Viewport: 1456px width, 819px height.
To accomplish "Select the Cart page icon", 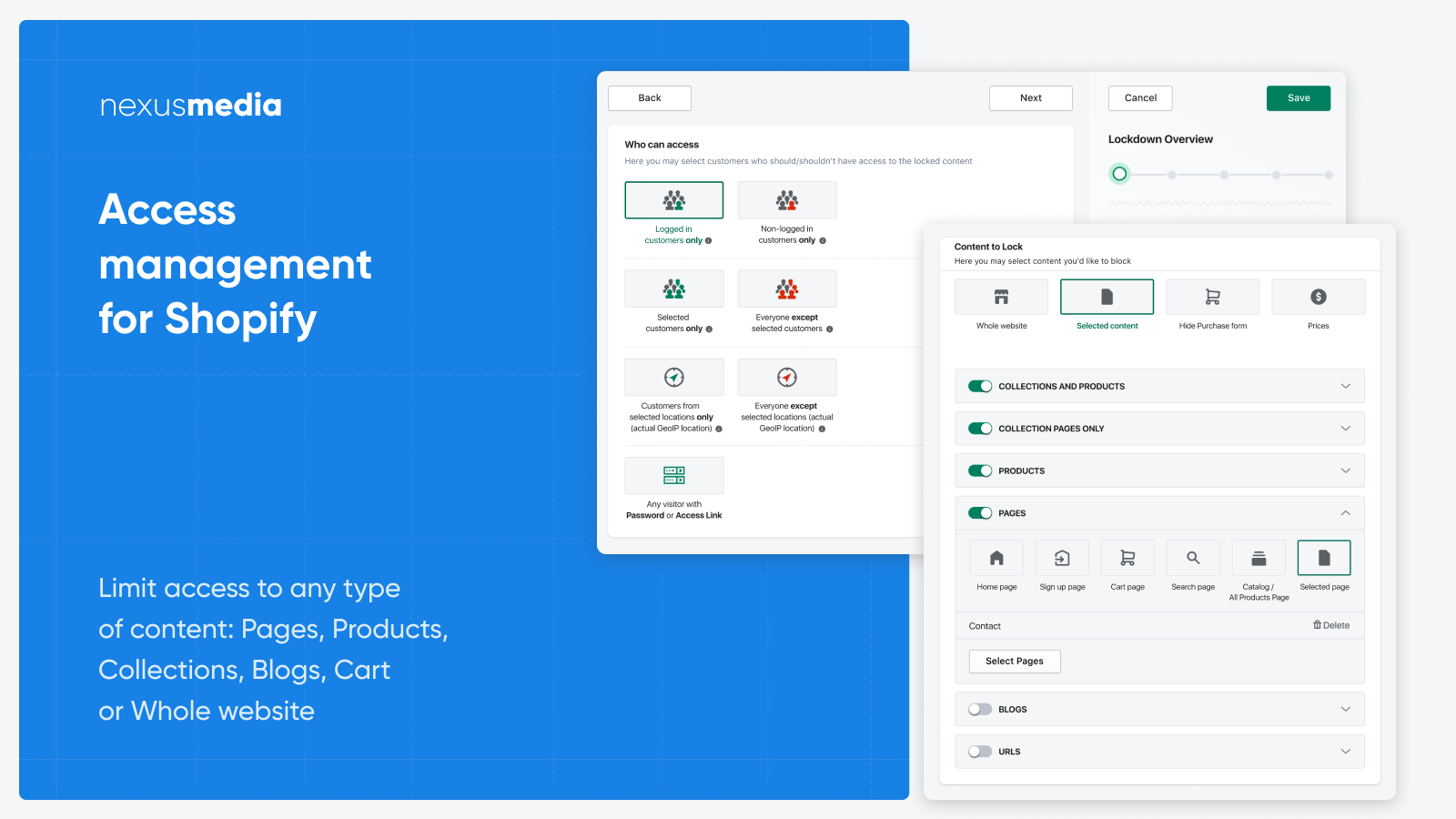I will pos(1127,558).
